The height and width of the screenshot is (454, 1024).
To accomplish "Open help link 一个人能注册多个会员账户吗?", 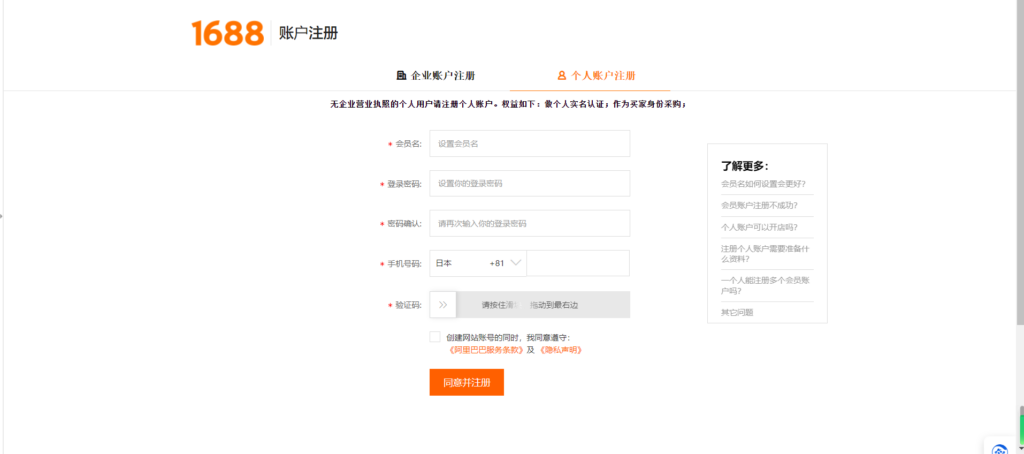I will [x=765, y=285].
